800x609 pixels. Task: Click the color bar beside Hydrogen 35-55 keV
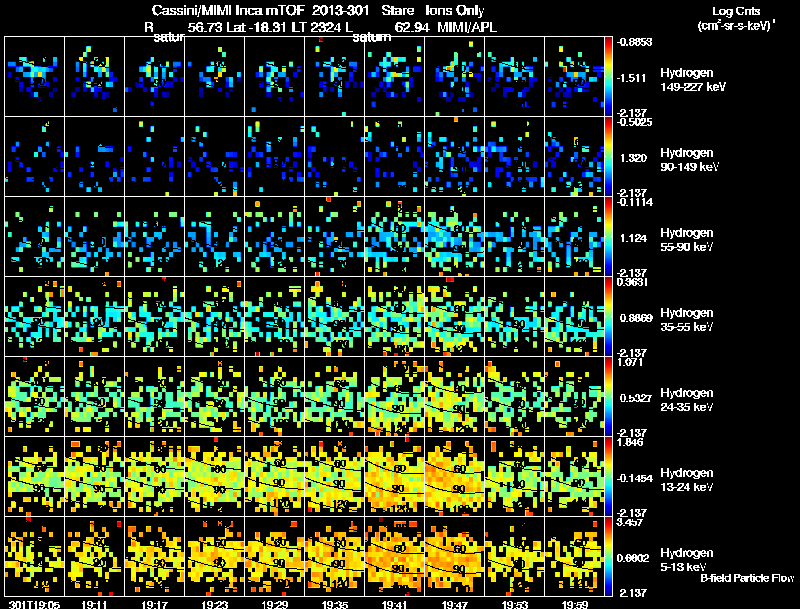point(608,316)
